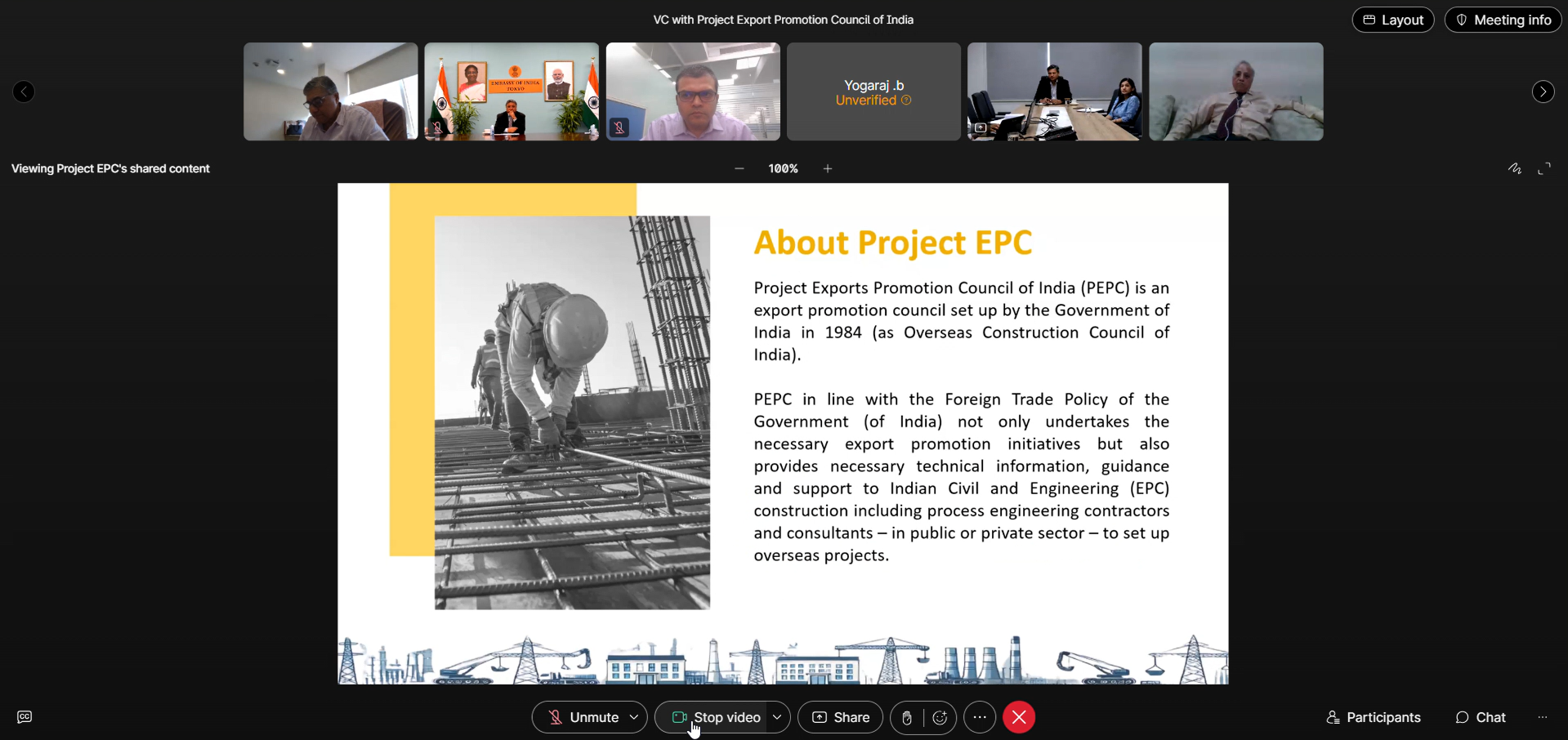Image resolution: width=1568 pixels, height=740 pixels.
Task: Select the Embassy of India Tokyo video thumbnail
Action: click(511, 91)
